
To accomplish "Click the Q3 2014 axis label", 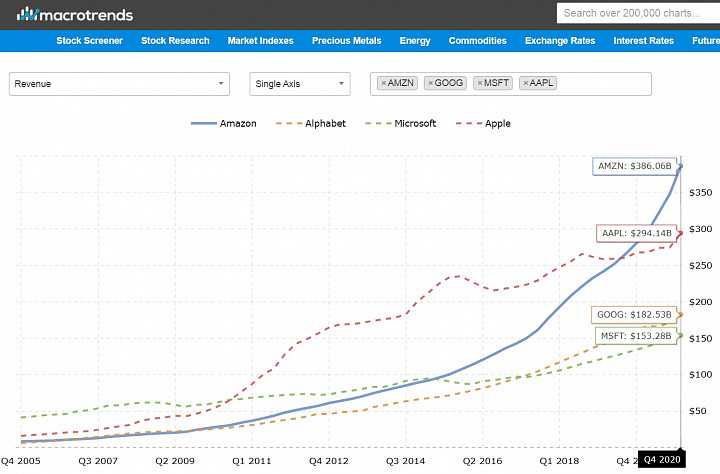I will [x=405, y=461].
